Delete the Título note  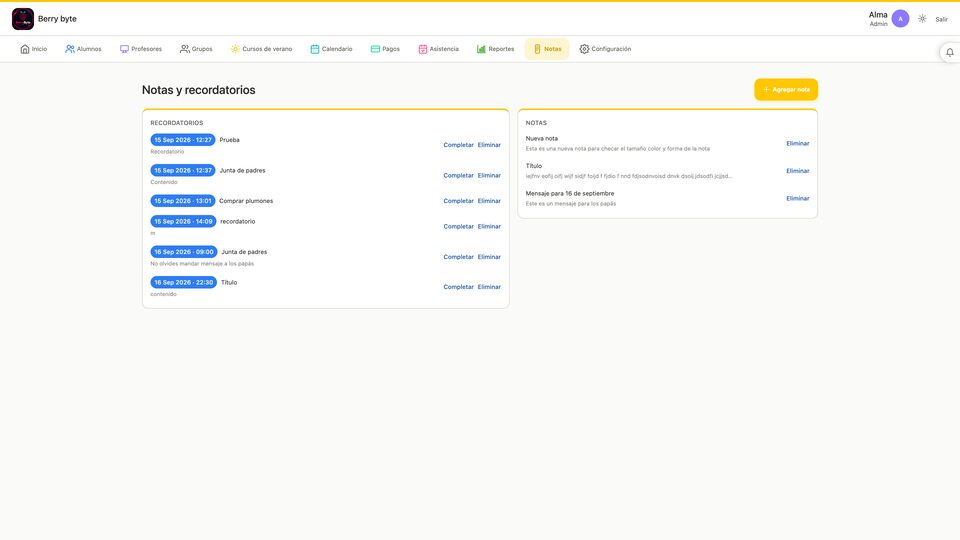tap(798, 171)
